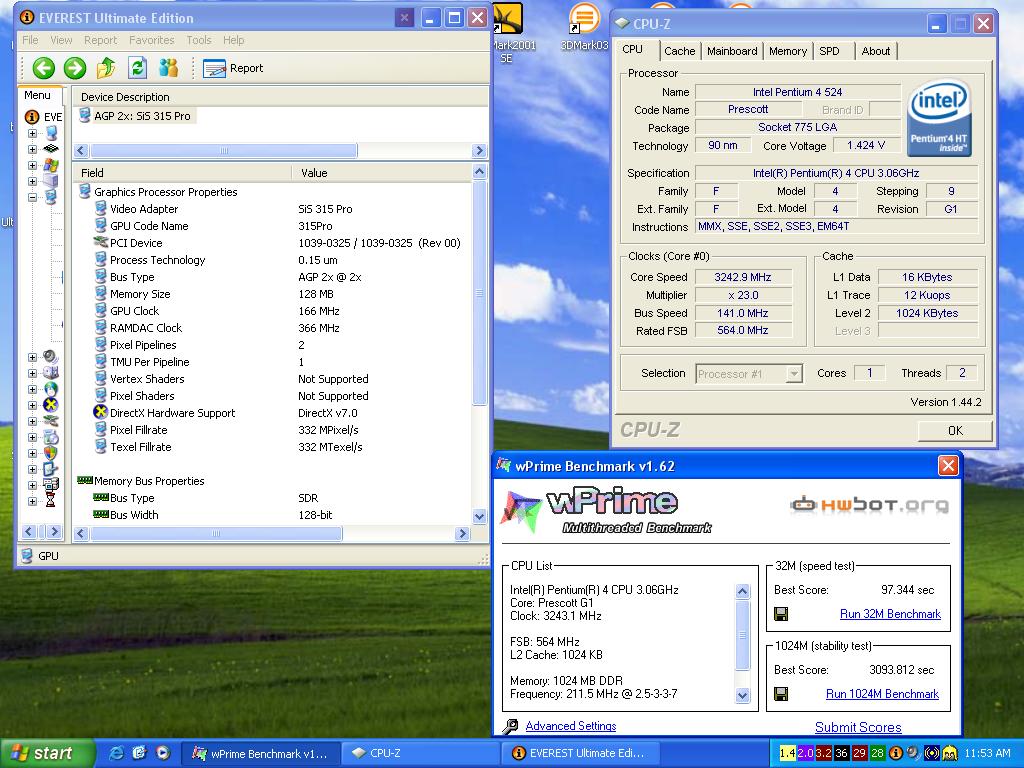Switch to wPrime Benchmark via its taskbar button
This screenshot has width=1024, height=768.
[260, 753]
